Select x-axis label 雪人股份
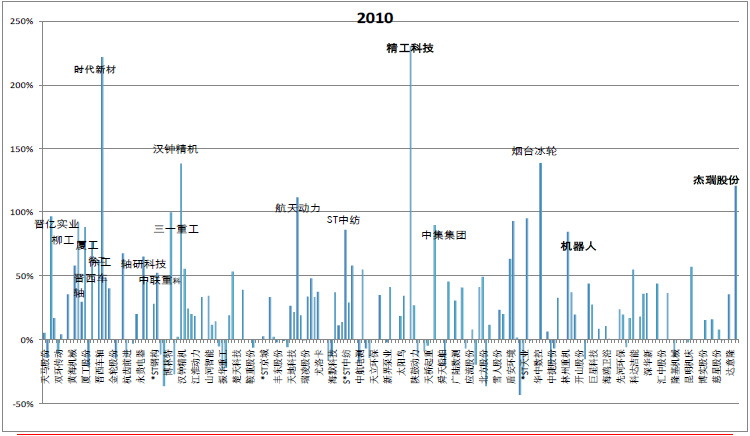 click(498, 367)
